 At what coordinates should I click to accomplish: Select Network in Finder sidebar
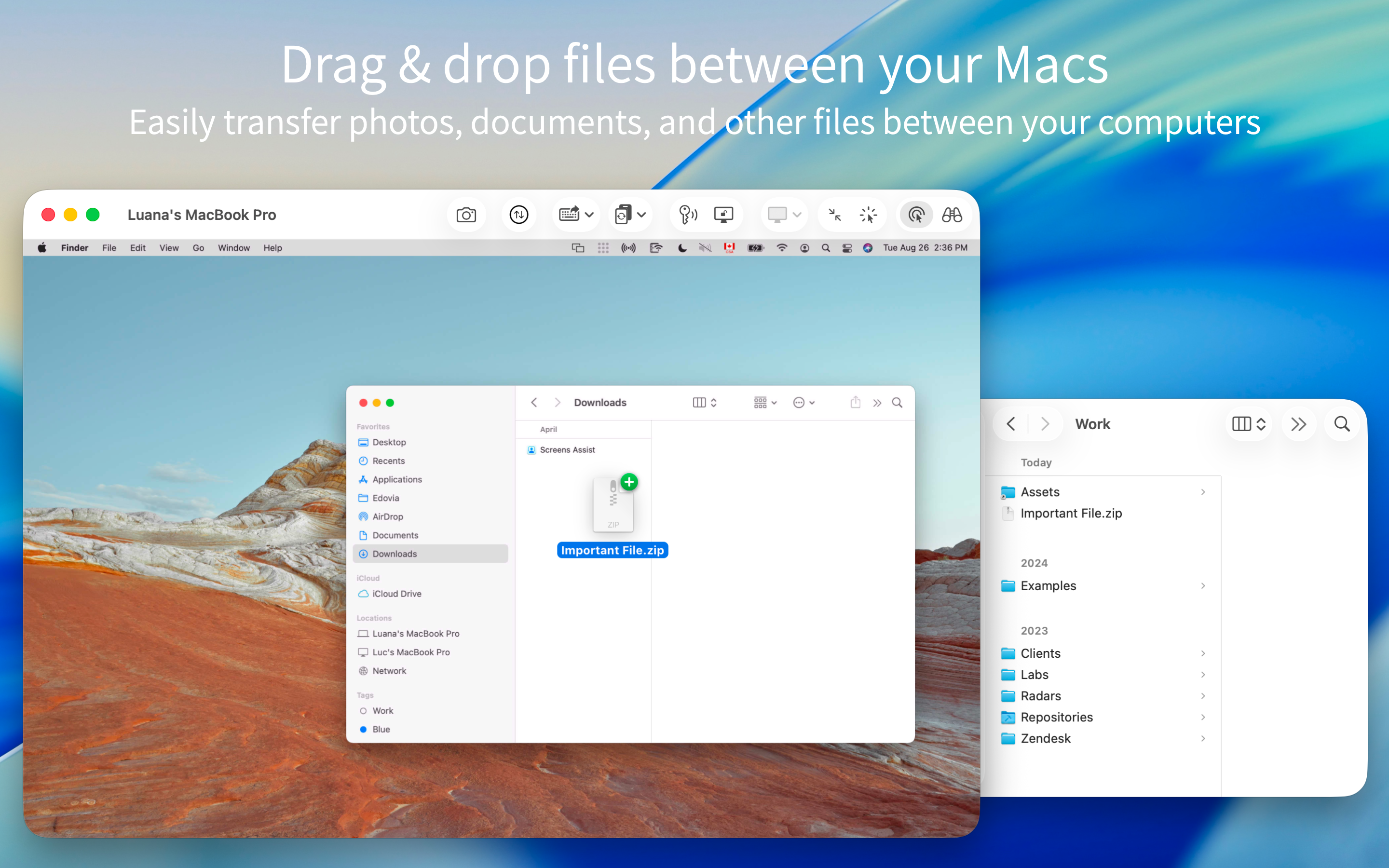click(430, 670)
